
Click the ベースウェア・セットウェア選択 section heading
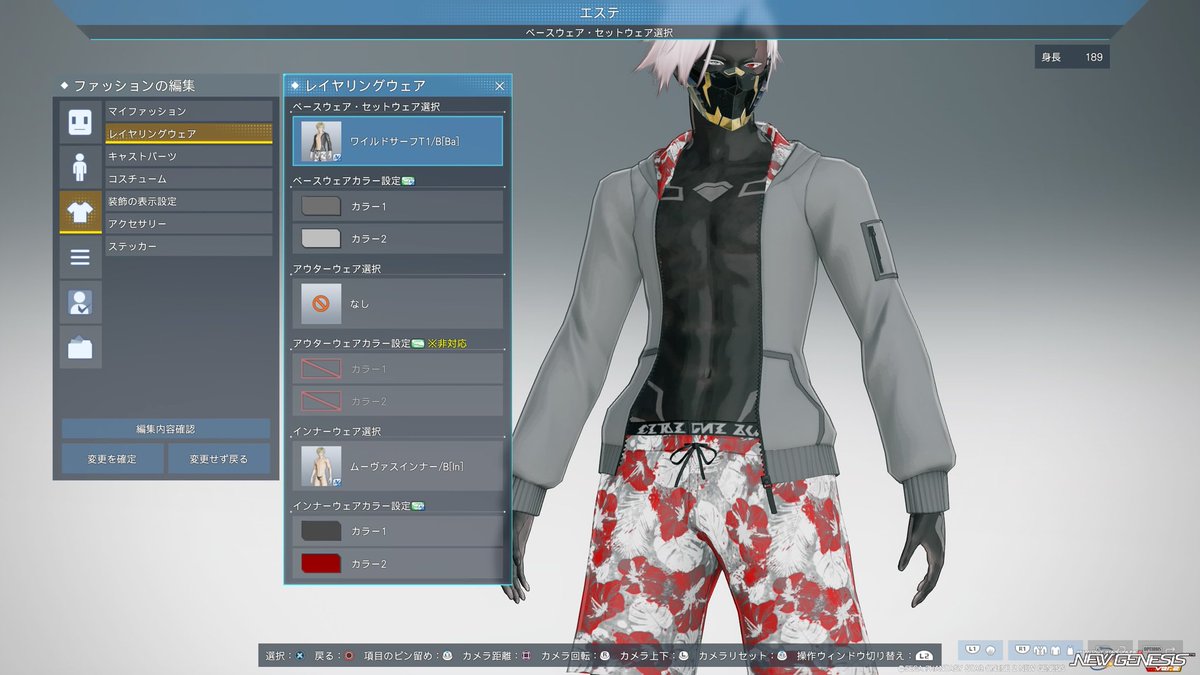tap(364, 106)
